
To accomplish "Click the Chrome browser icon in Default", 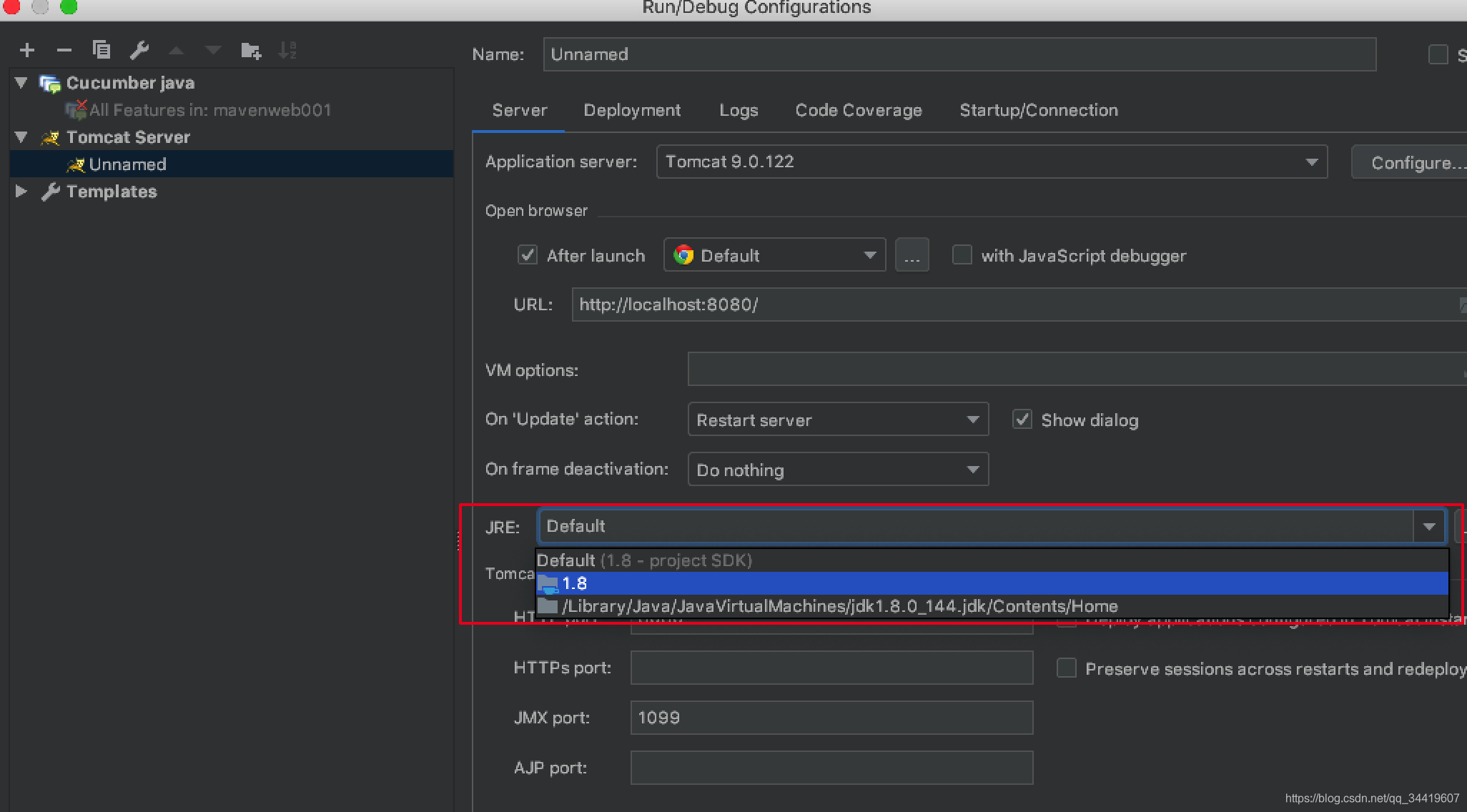I will [x=683, y=255].
